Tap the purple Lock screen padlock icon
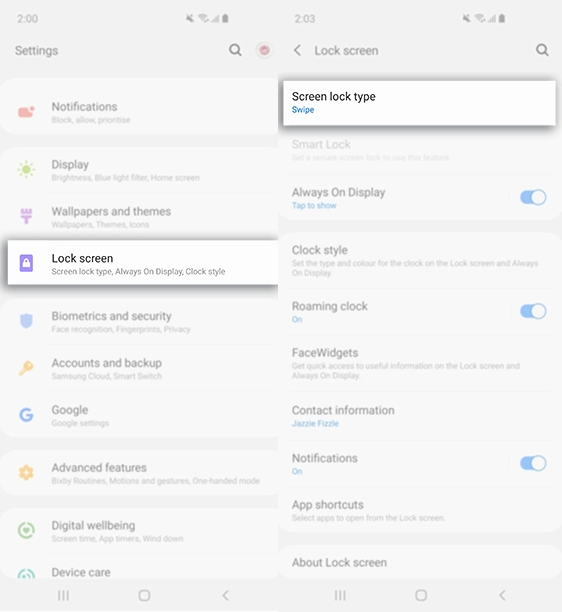The width and height of the screenshot is (562, 612). pyautogui.click(x=26, y=263)
